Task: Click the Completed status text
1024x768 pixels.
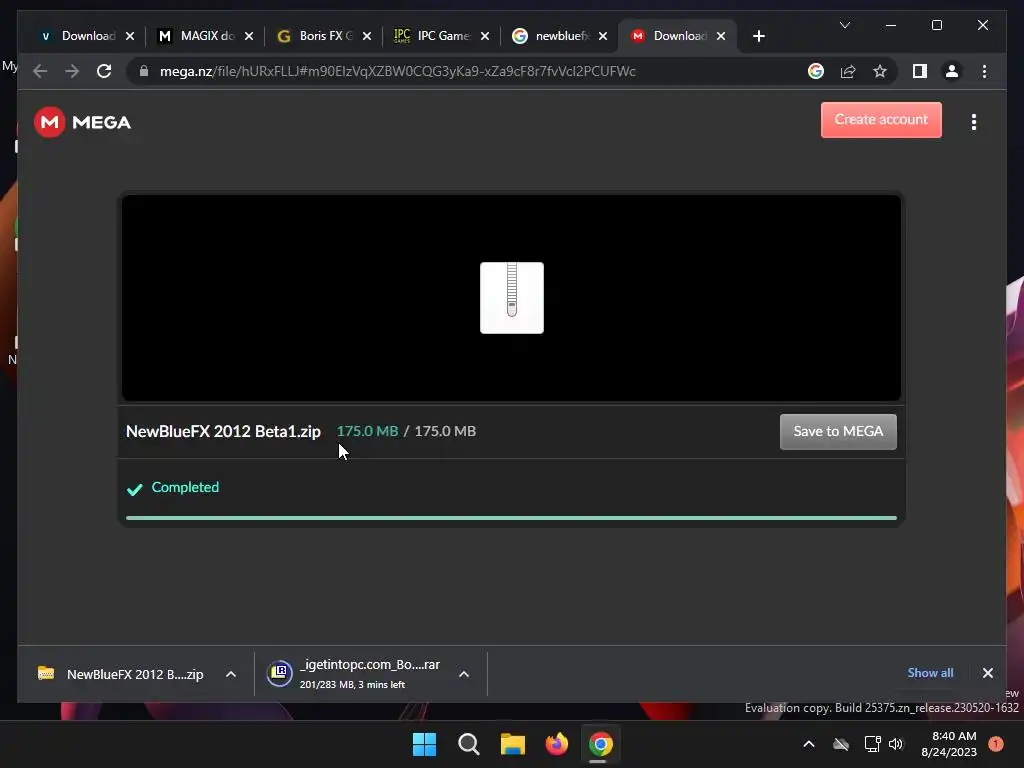Action: [x=185, y=487]
